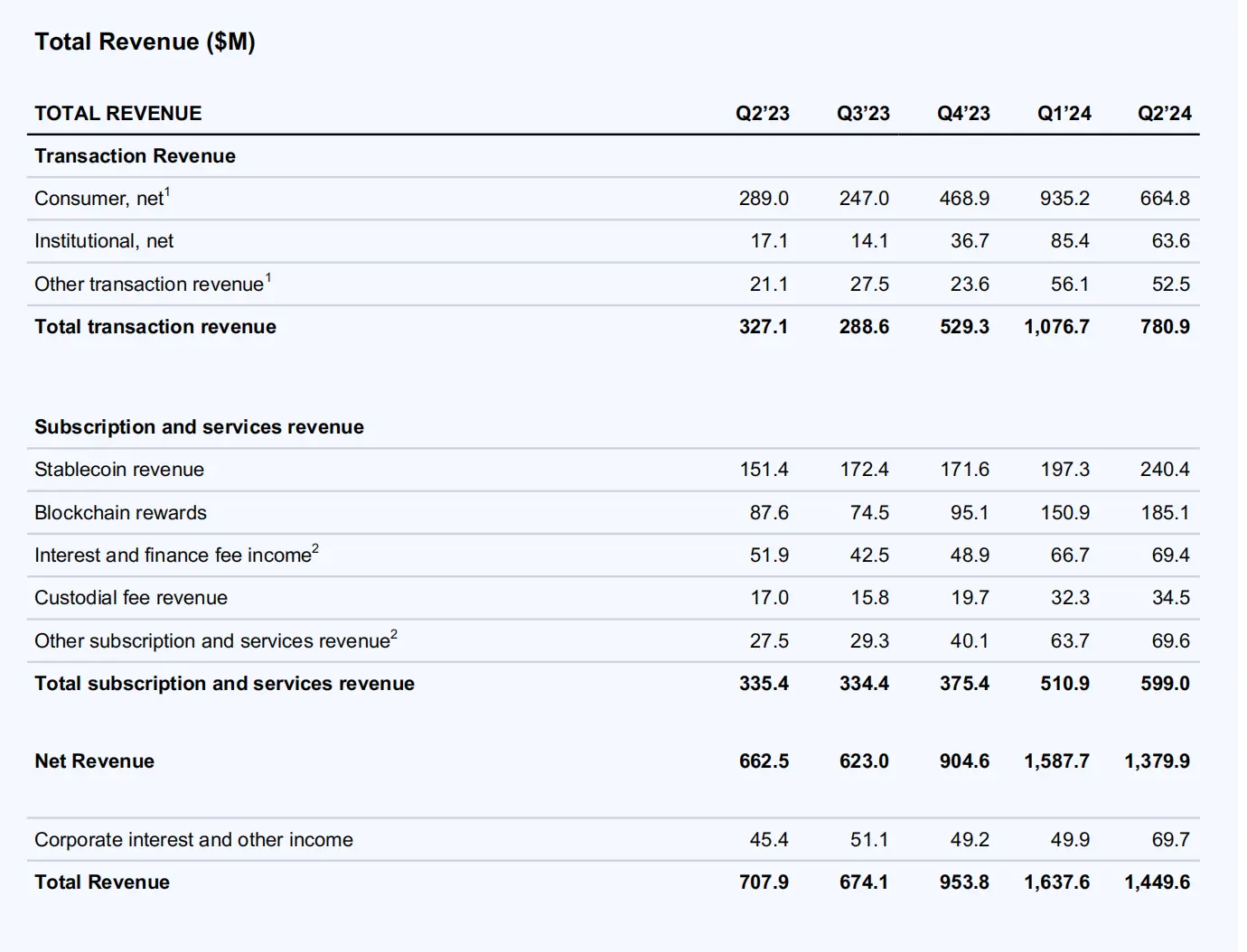Click the Blockchain rewards row label
The height and width of the screenshot is (952, 1247).
119,512
